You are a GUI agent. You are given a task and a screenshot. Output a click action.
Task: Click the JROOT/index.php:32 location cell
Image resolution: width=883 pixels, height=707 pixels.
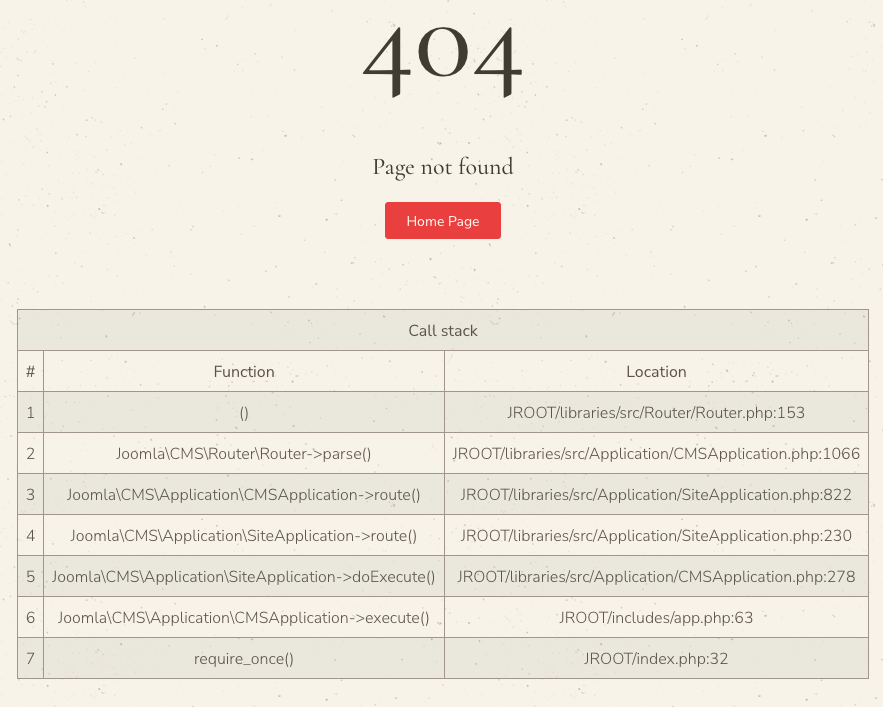pyautogui.click(x=656, y=659)
